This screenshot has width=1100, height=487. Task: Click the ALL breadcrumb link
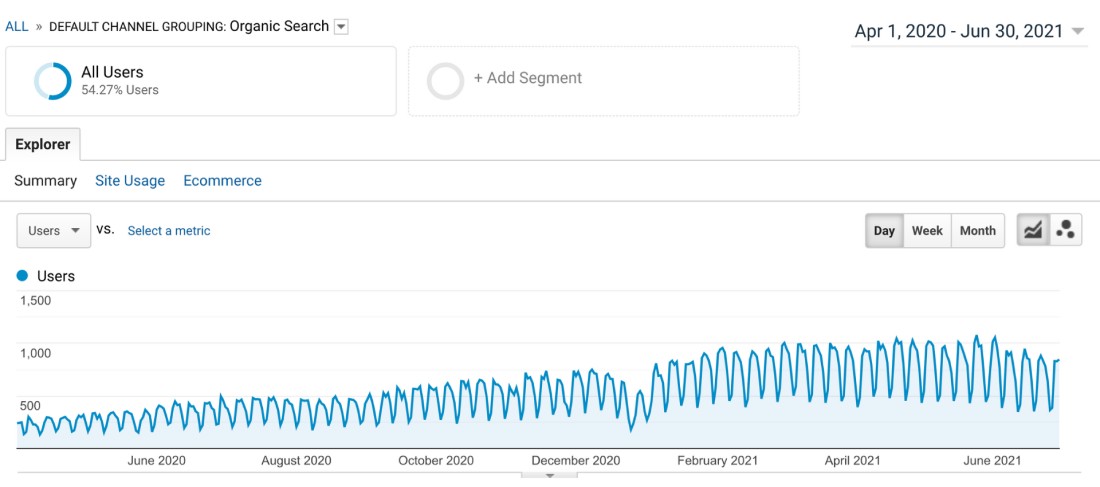17,27
